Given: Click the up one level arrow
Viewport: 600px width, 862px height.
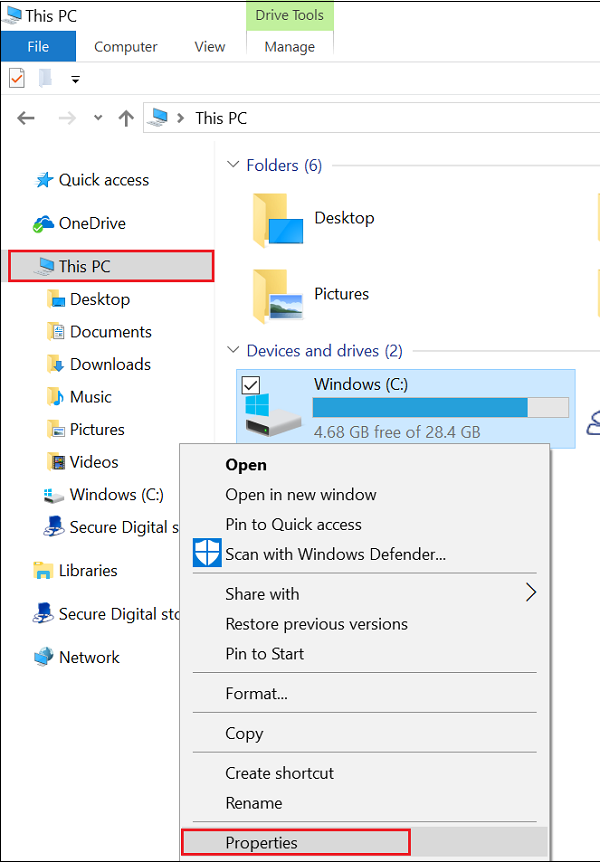Looking at the screenshot, I should tap(126, 118).
